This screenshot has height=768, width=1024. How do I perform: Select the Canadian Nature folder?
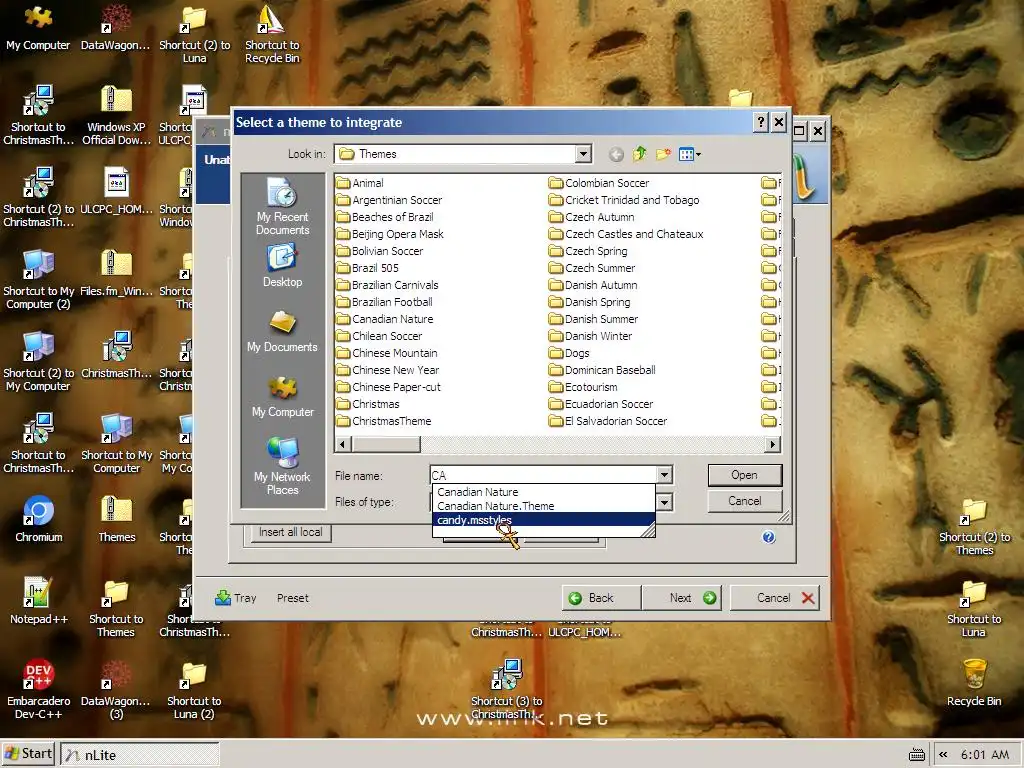click(x=385, y=319)
